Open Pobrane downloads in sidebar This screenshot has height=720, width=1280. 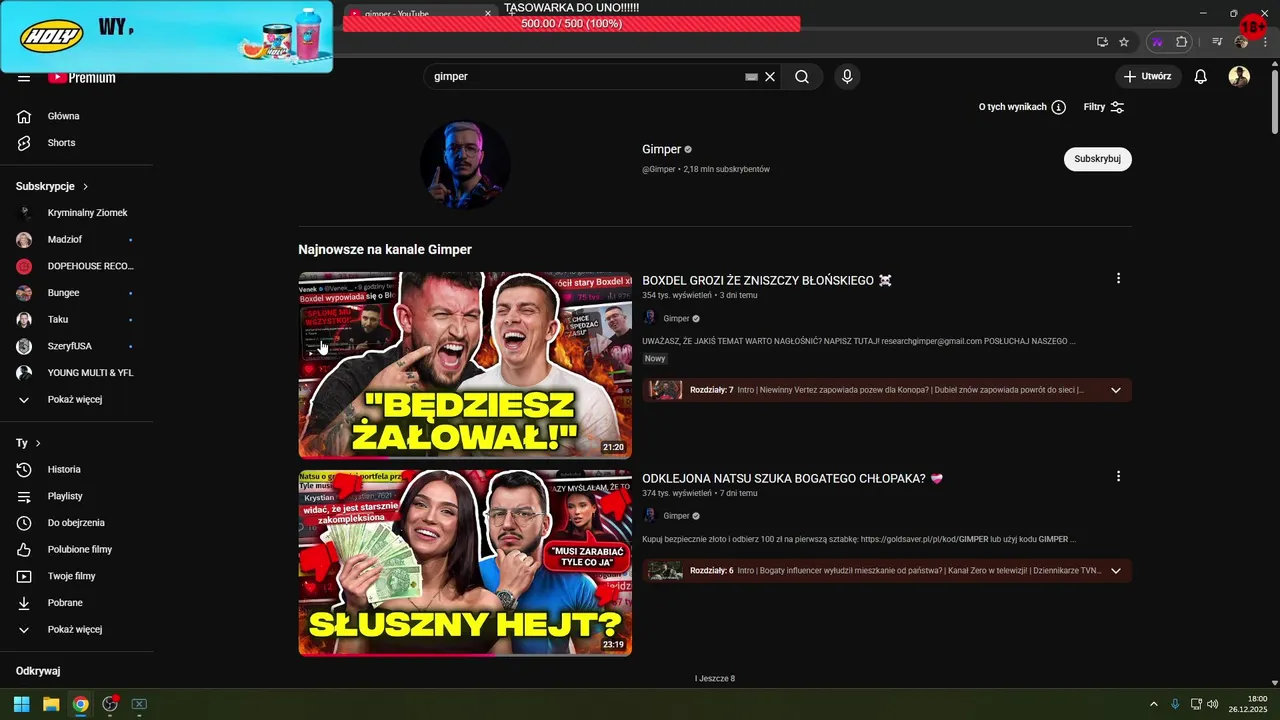pos(76,603)
